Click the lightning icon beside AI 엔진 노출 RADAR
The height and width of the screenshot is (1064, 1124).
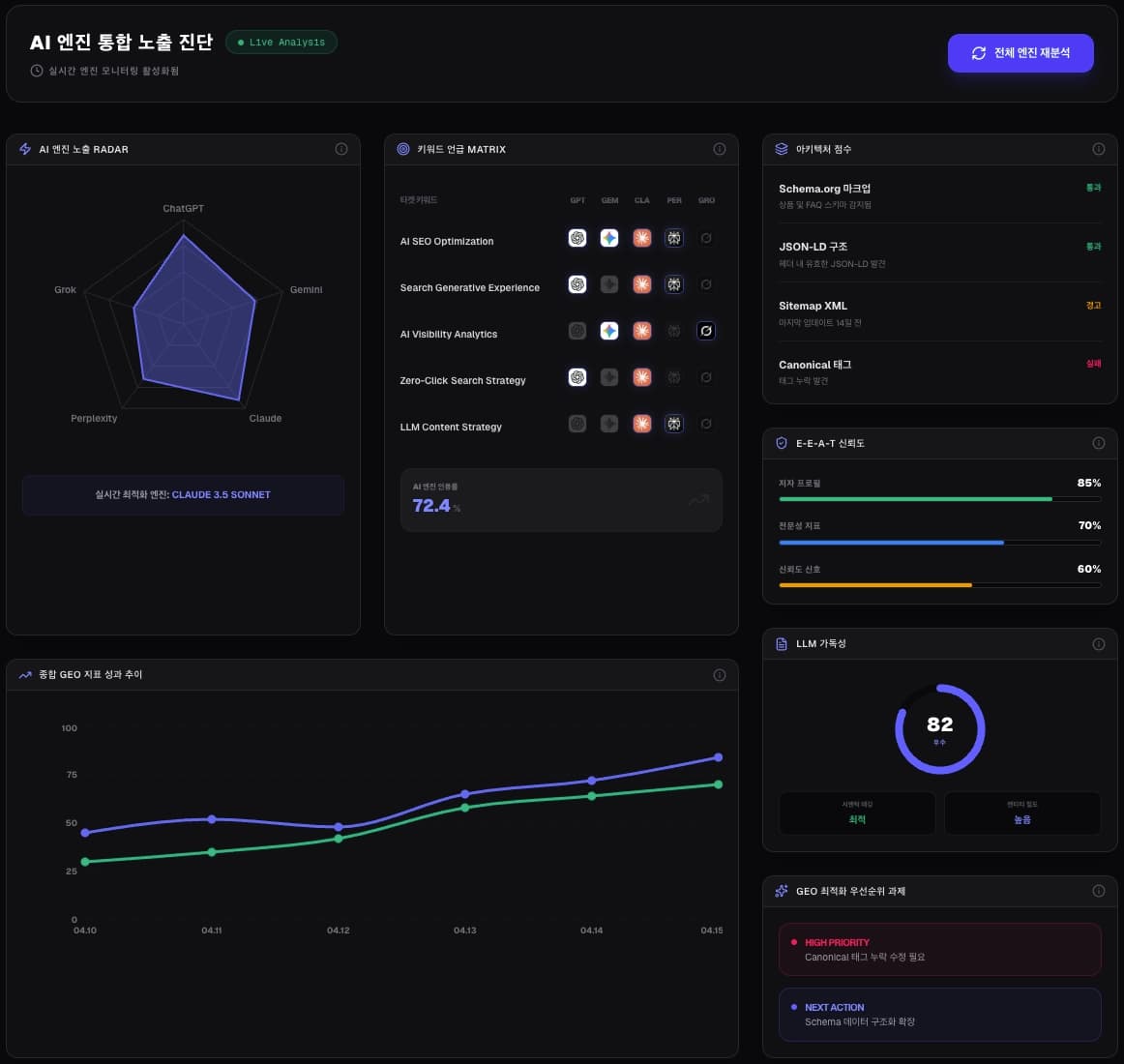[x=25, y=149]
